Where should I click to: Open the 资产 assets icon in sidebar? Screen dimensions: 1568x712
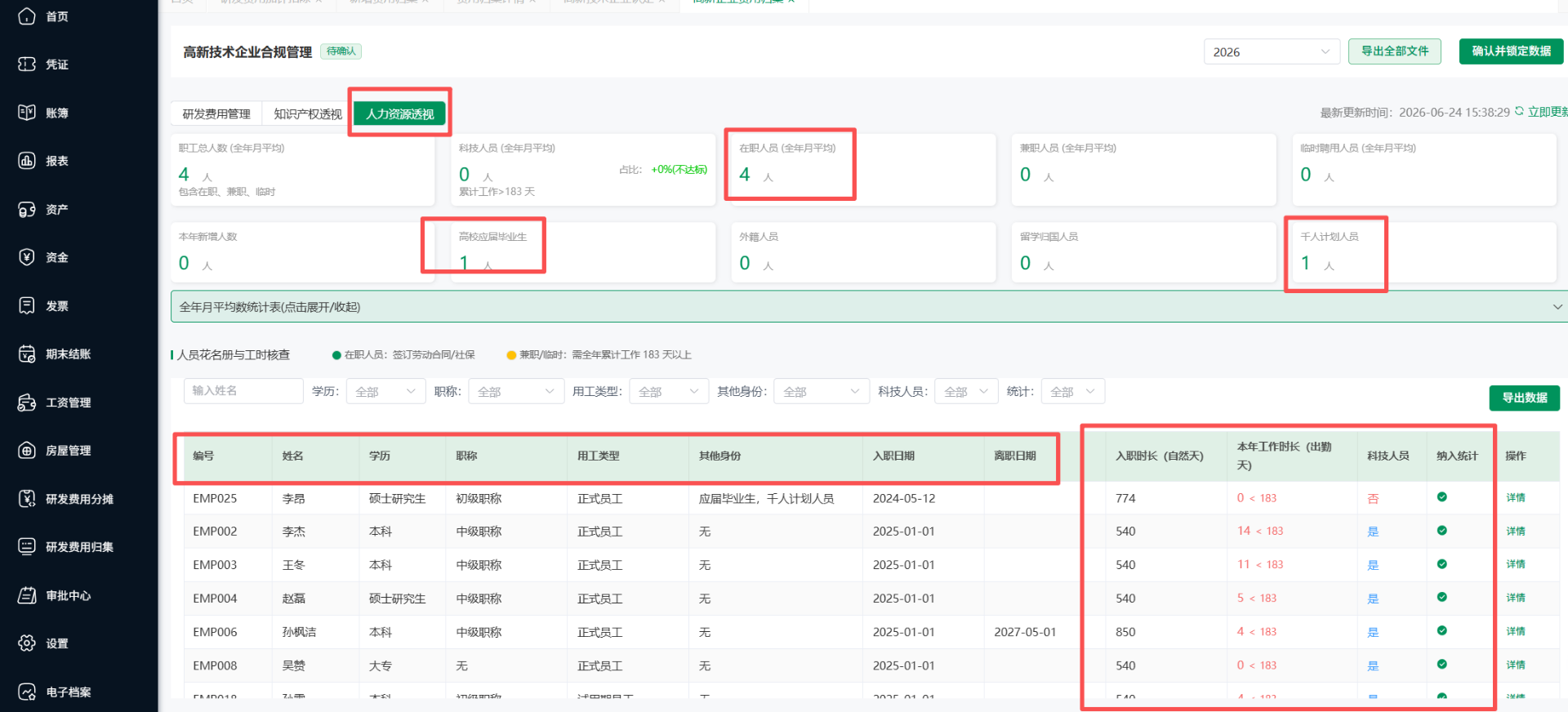coord(27,209)
